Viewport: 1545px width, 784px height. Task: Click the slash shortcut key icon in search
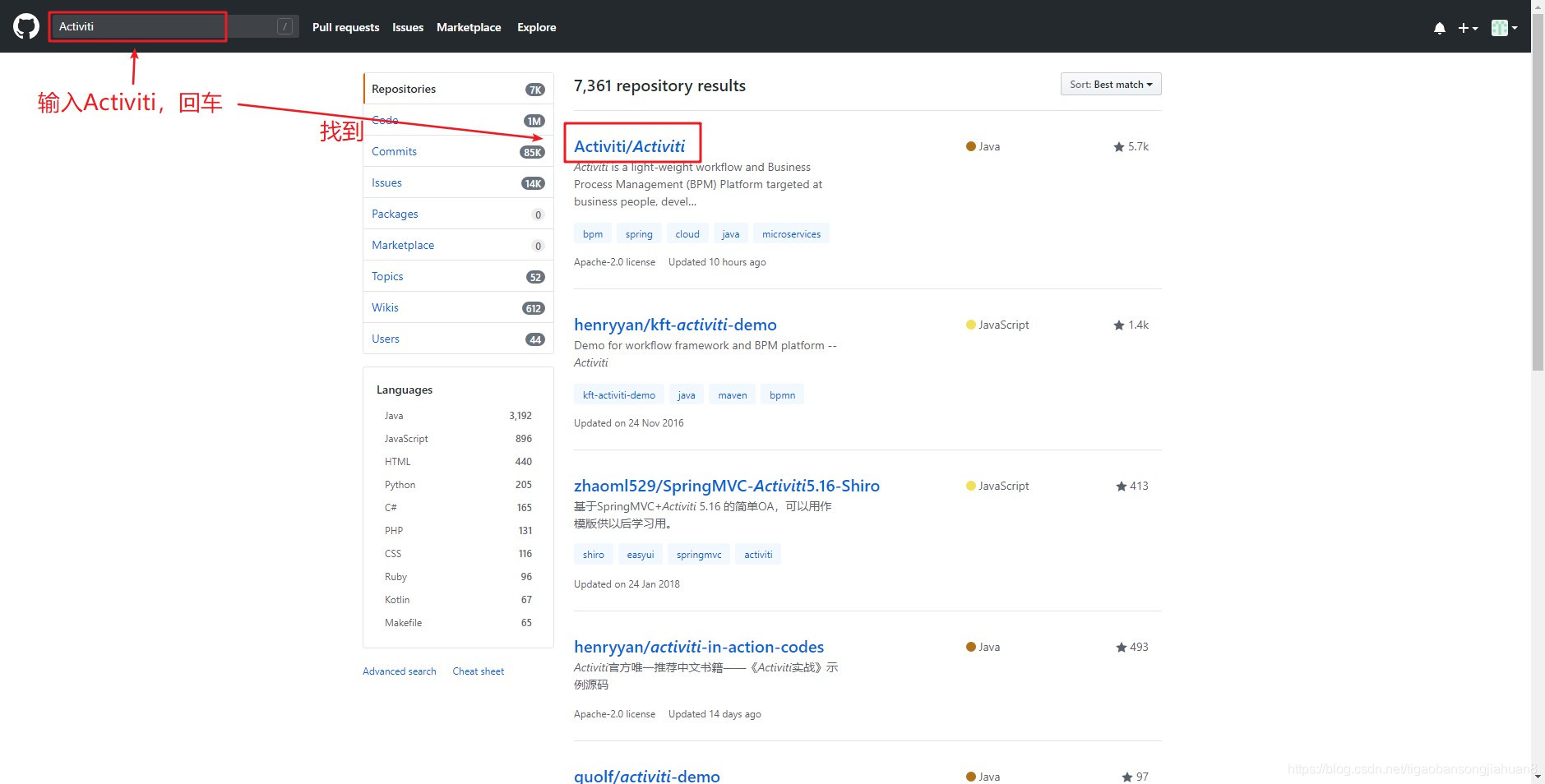tap(284, 27)
